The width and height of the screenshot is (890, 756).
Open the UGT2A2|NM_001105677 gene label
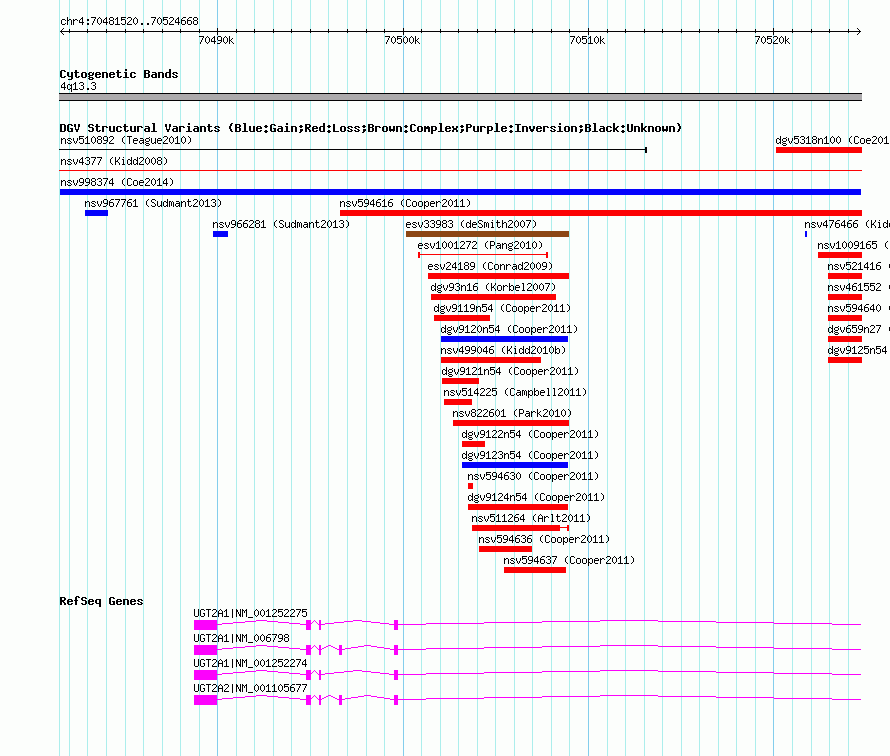(x=250, y=688)
